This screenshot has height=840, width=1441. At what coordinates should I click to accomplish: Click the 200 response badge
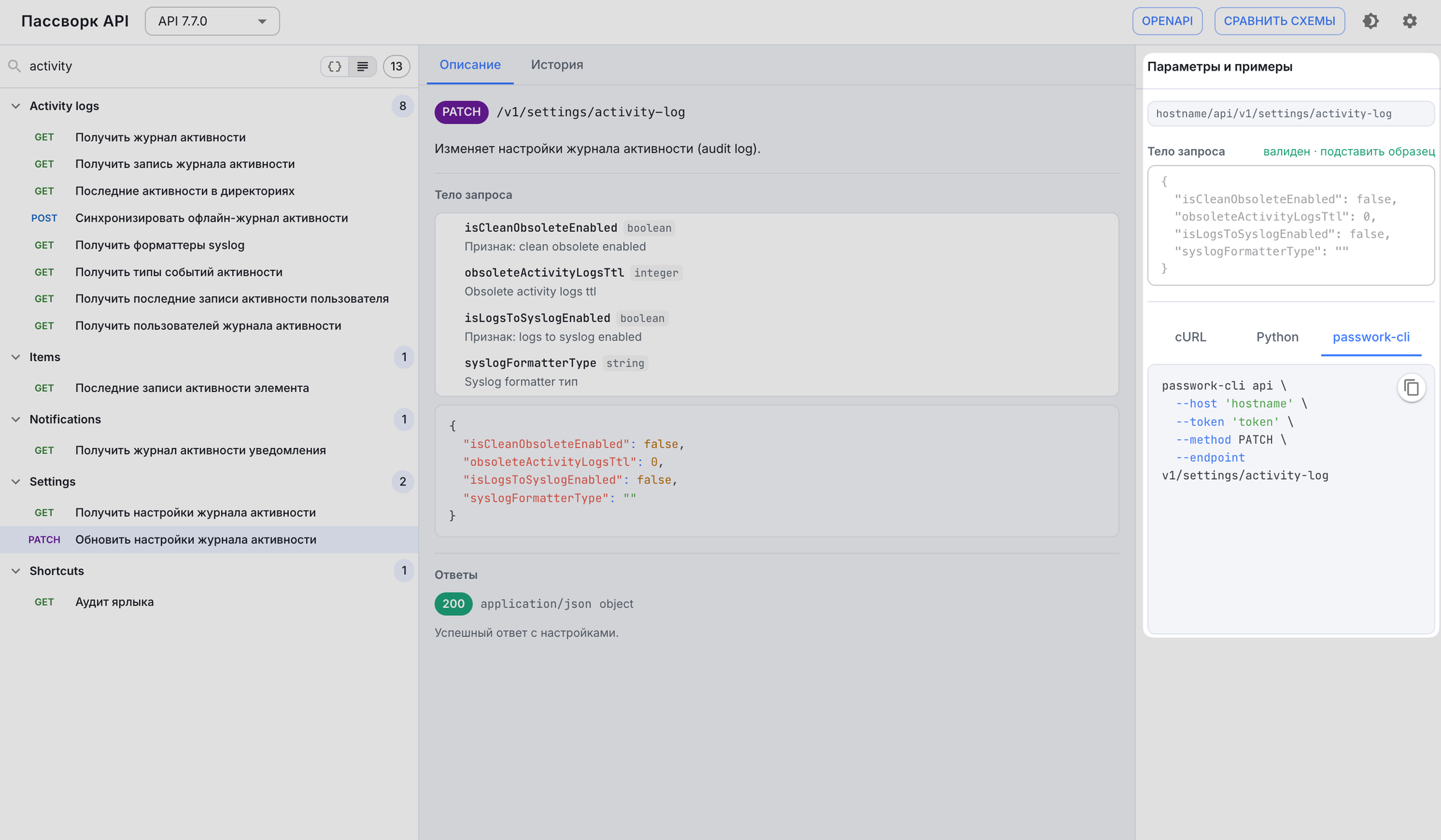453,604
